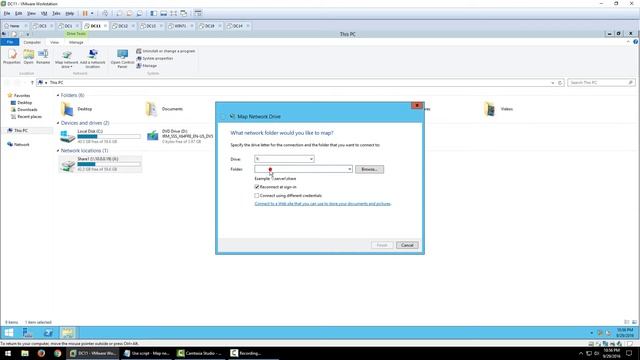This screenshot has height=360, width=640.
Task: Click Uninstall or change a program
Action: tap(166, 51)
